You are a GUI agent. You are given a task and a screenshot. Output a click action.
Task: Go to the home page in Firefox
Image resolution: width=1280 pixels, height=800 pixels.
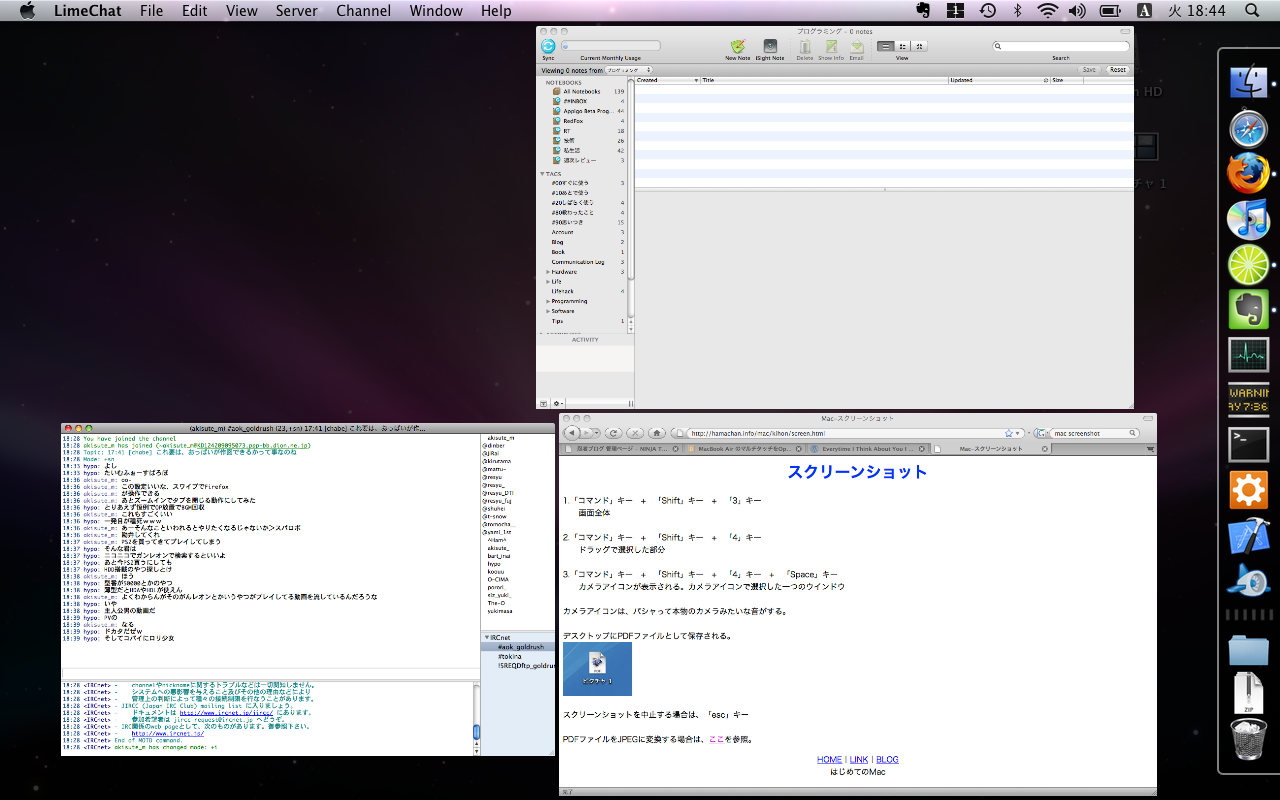657,433
